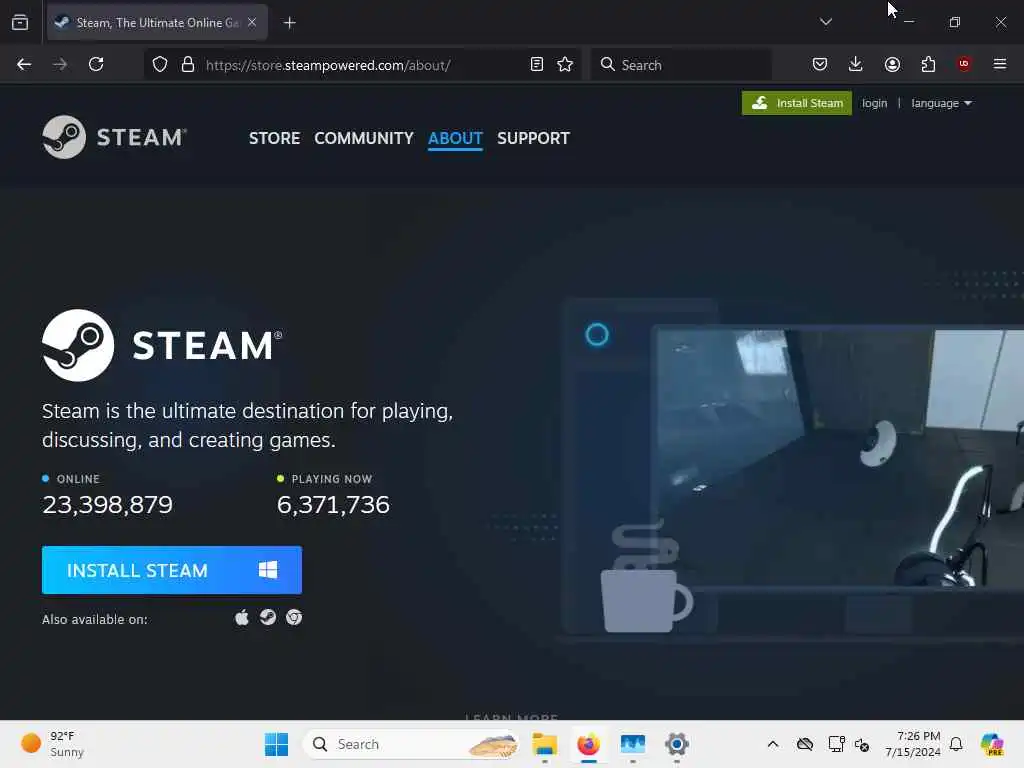The image size is (1024, 768).
Task: Click the Steam logo in header
Action: pos(115,137)
